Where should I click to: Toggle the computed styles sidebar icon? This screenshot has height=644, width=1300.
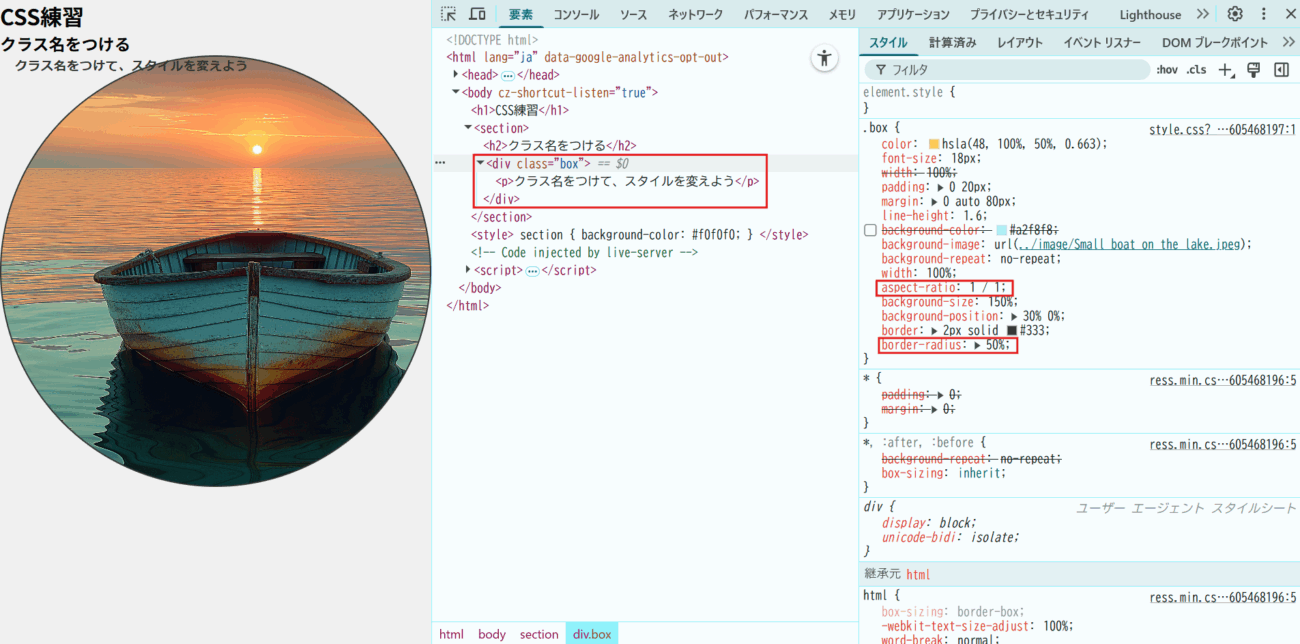1281,70
